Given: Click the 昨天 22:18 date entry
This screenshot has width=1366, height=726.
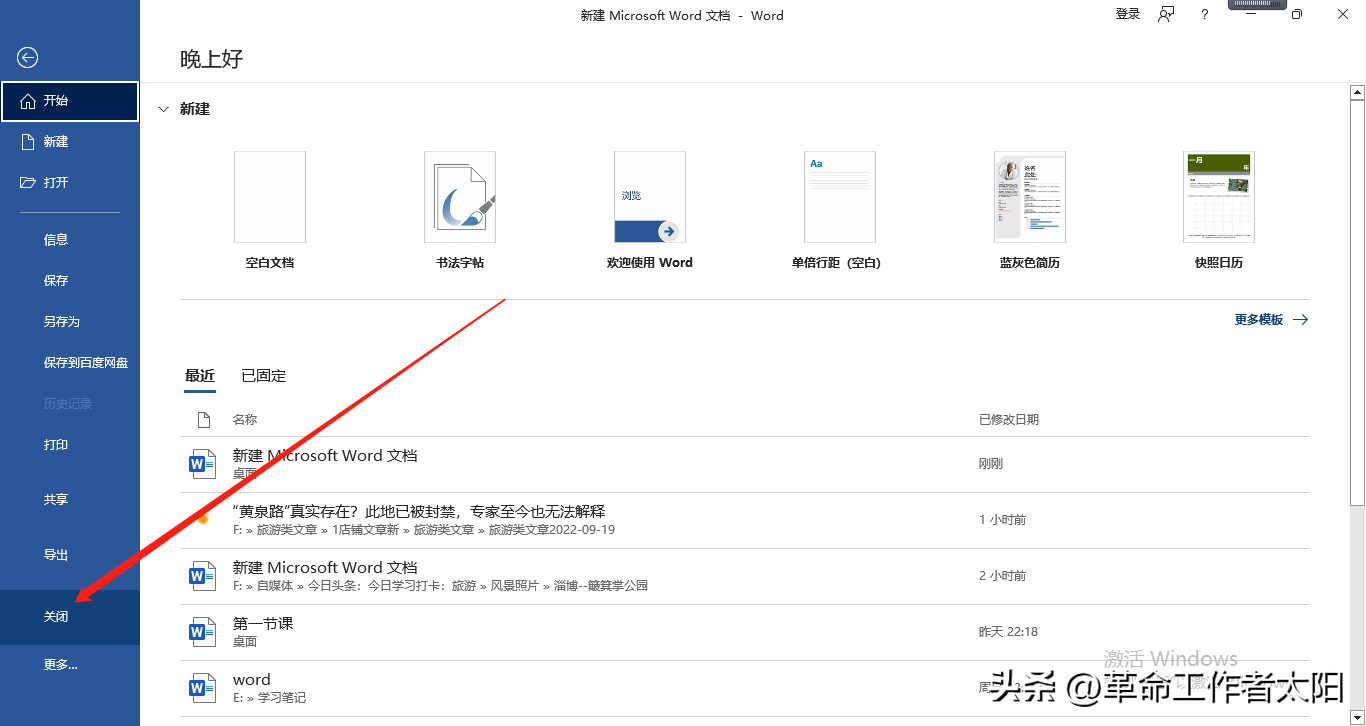Looking at the screenshot, I should point(1008,632).
